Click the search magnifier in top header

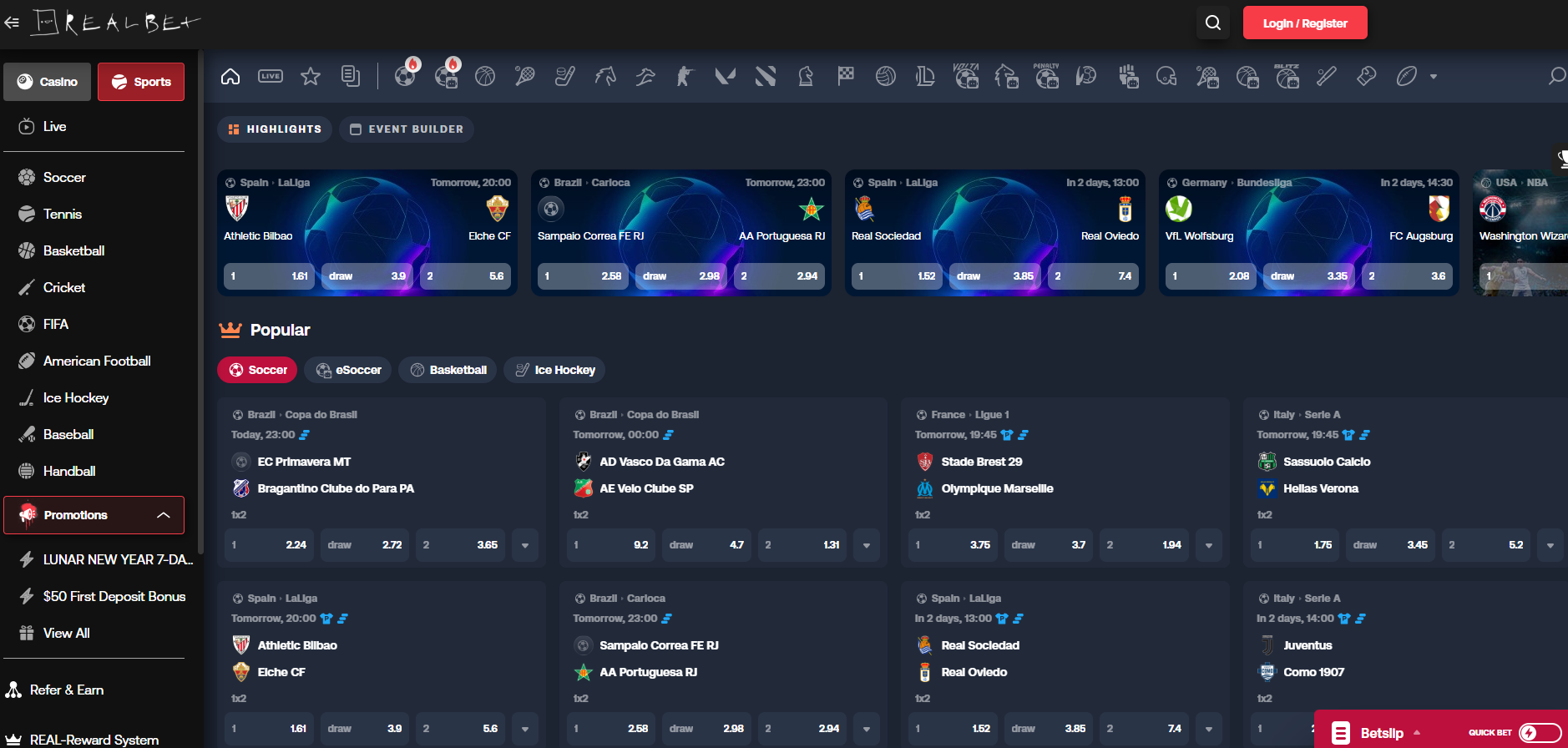coord(1213,23)
